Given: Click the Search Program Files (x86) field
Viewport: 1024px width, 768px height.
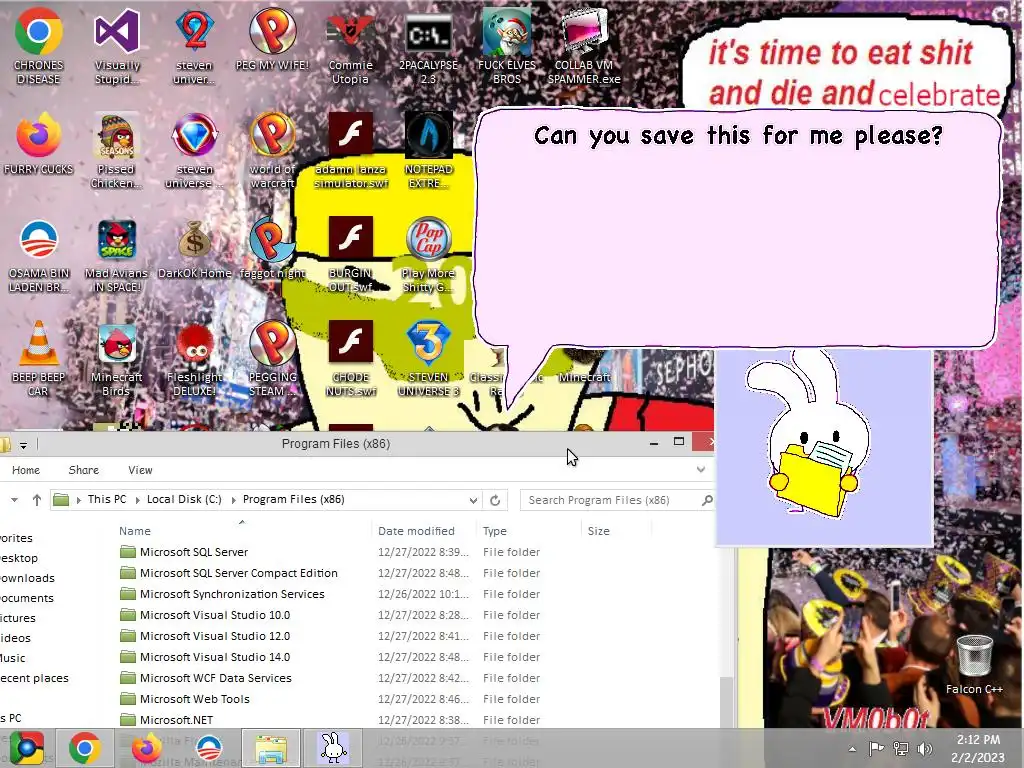Looking at the screenshot, I should (616, 500).
